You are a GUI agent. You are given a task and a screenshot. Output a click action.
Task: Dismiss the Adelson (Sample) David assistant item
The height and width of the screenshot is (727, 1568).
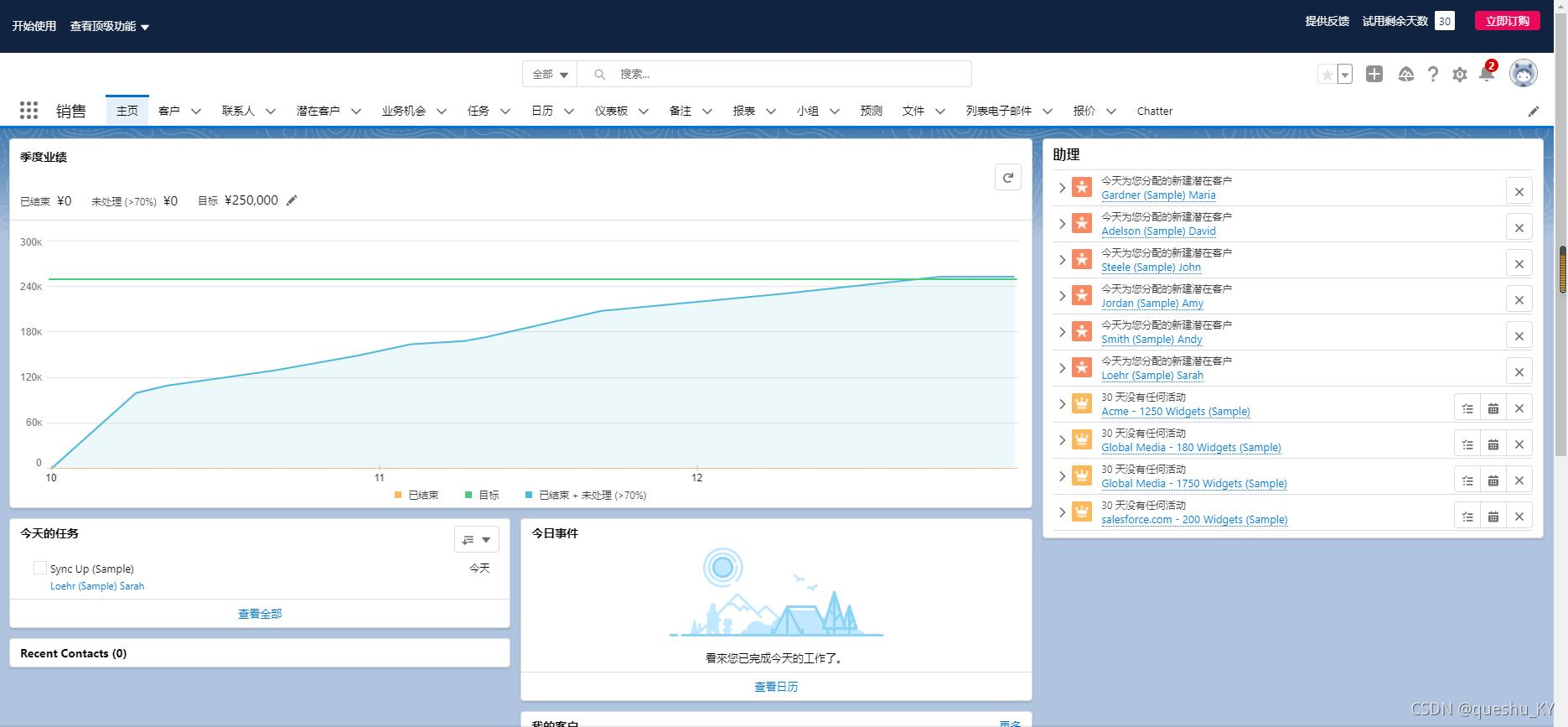pos(1519,227)
